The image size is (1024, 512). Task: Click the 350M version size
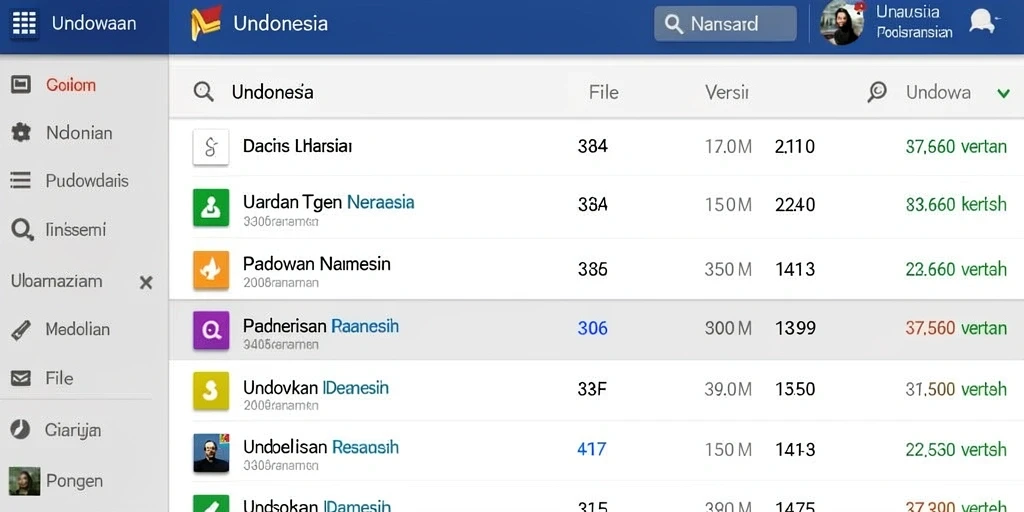[728, 268]
